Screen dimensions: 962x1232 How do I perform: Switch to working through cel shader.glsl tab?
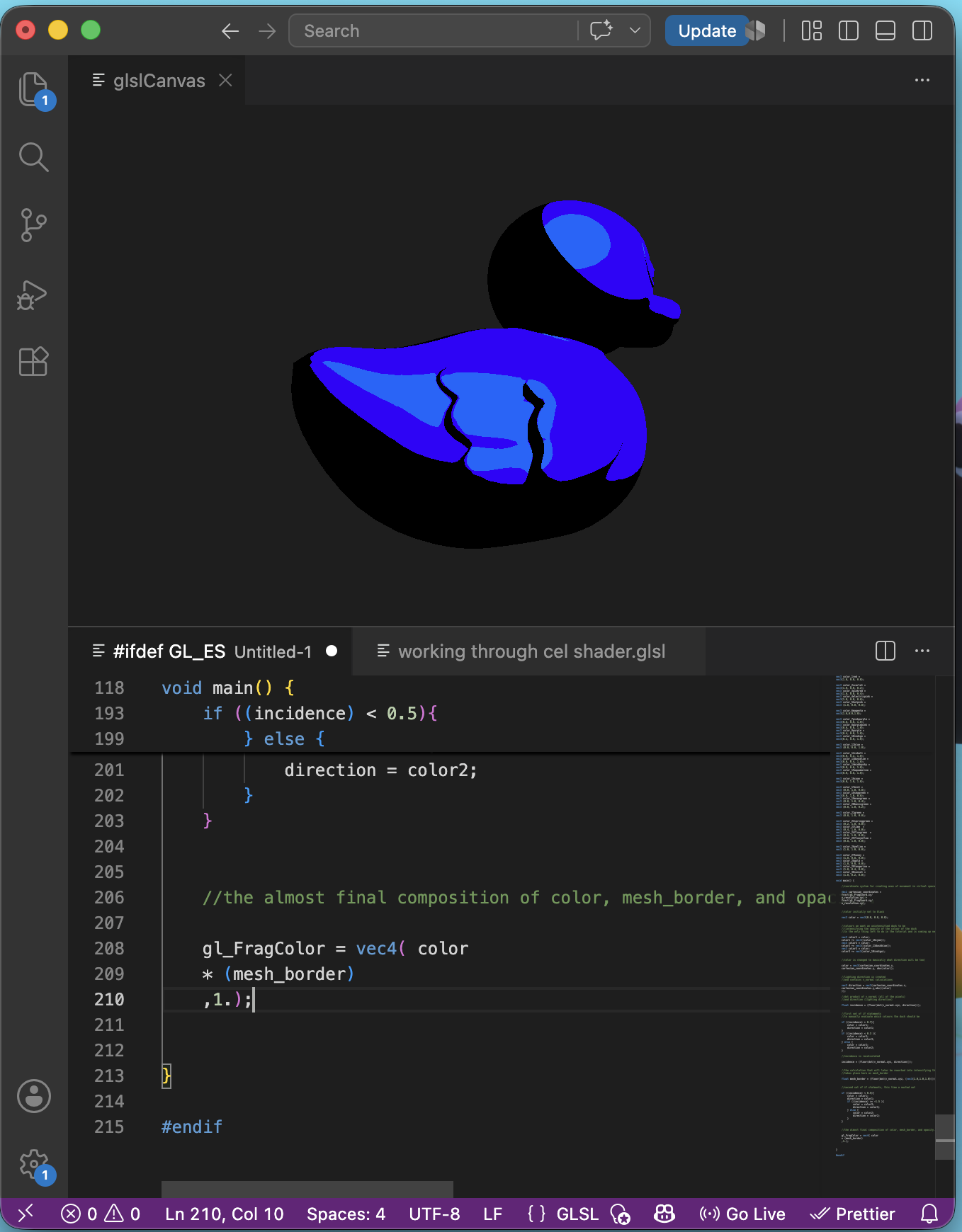click(x=529, y=651)
